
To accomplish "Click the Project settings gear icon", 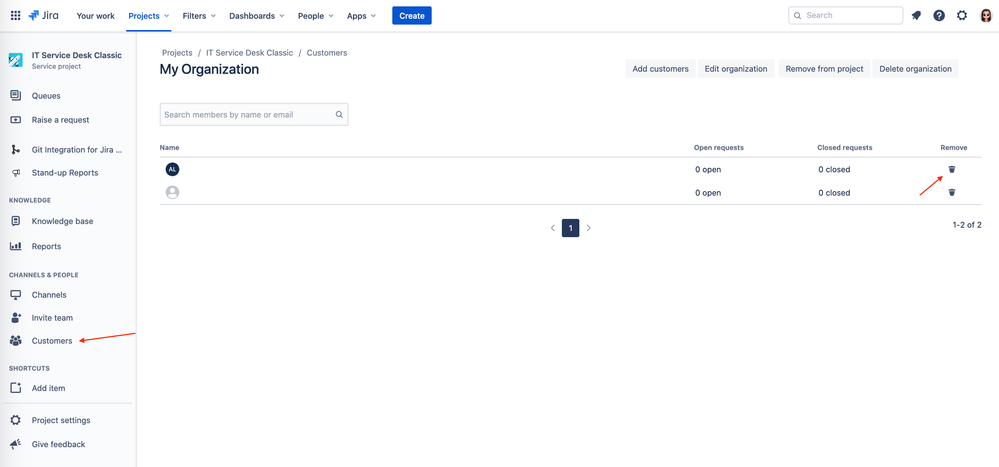I will 16,420.
